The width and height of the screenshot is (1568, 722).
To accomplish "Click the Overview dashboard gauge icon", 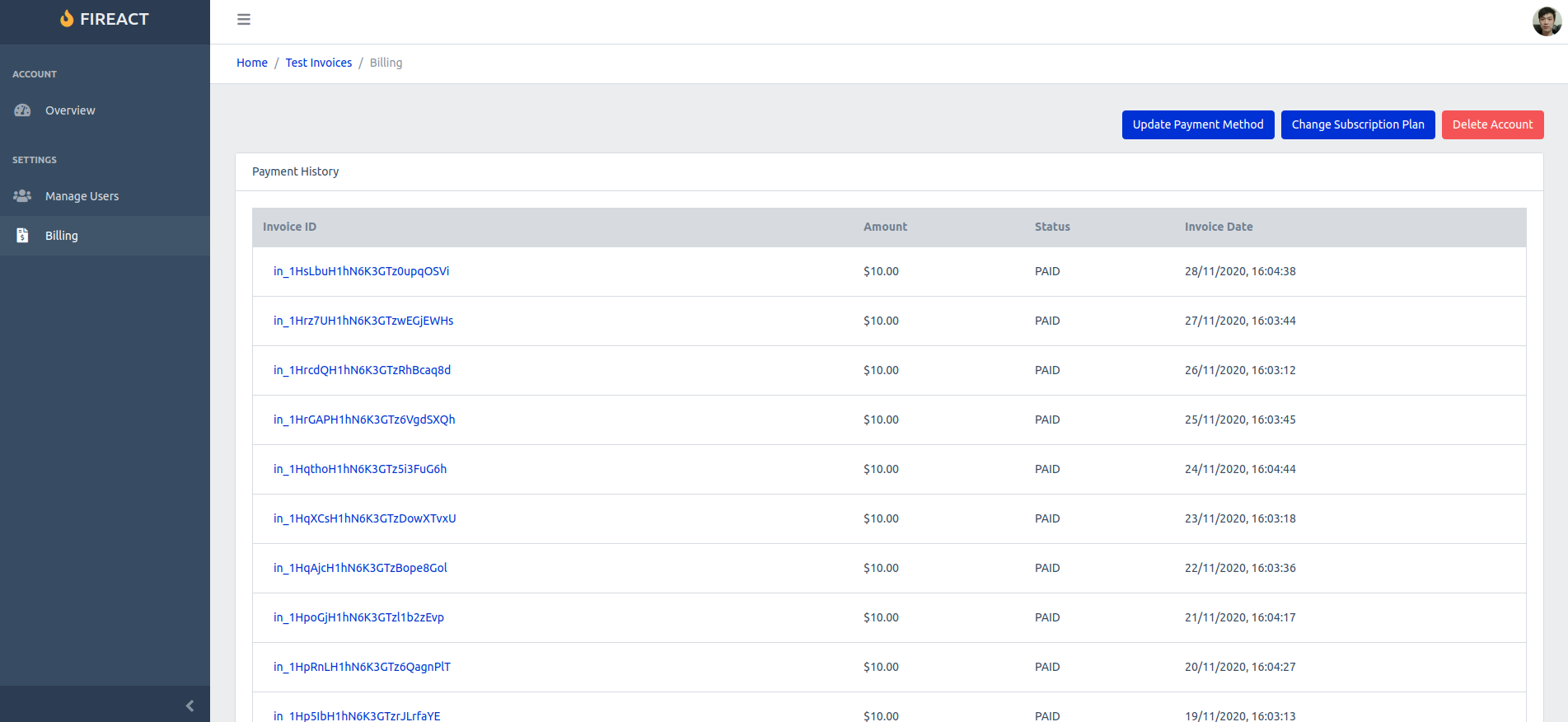I will coord(22,110).
